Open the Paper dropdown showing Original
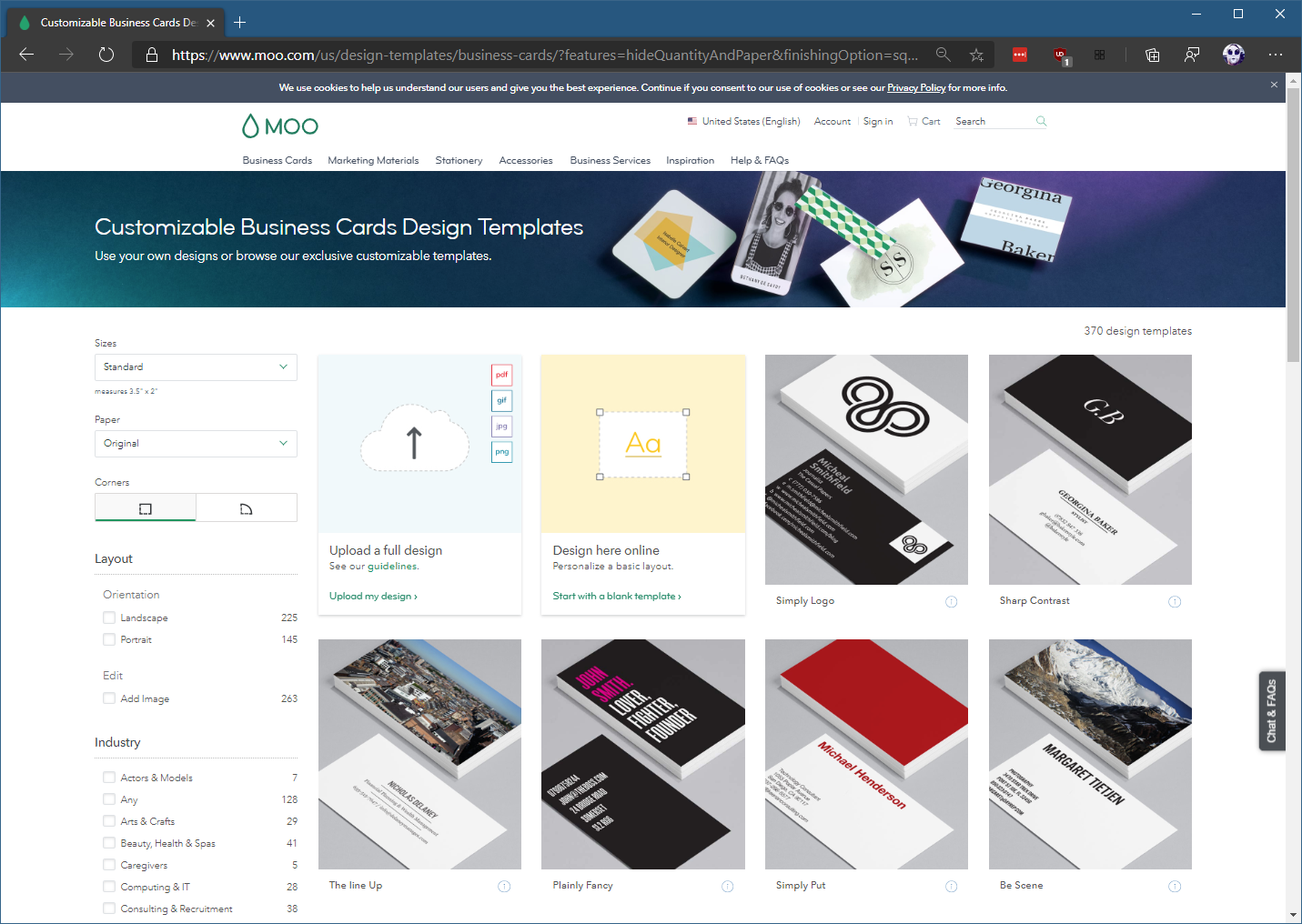Screen dimensions: 1302x924 point(196,443)
